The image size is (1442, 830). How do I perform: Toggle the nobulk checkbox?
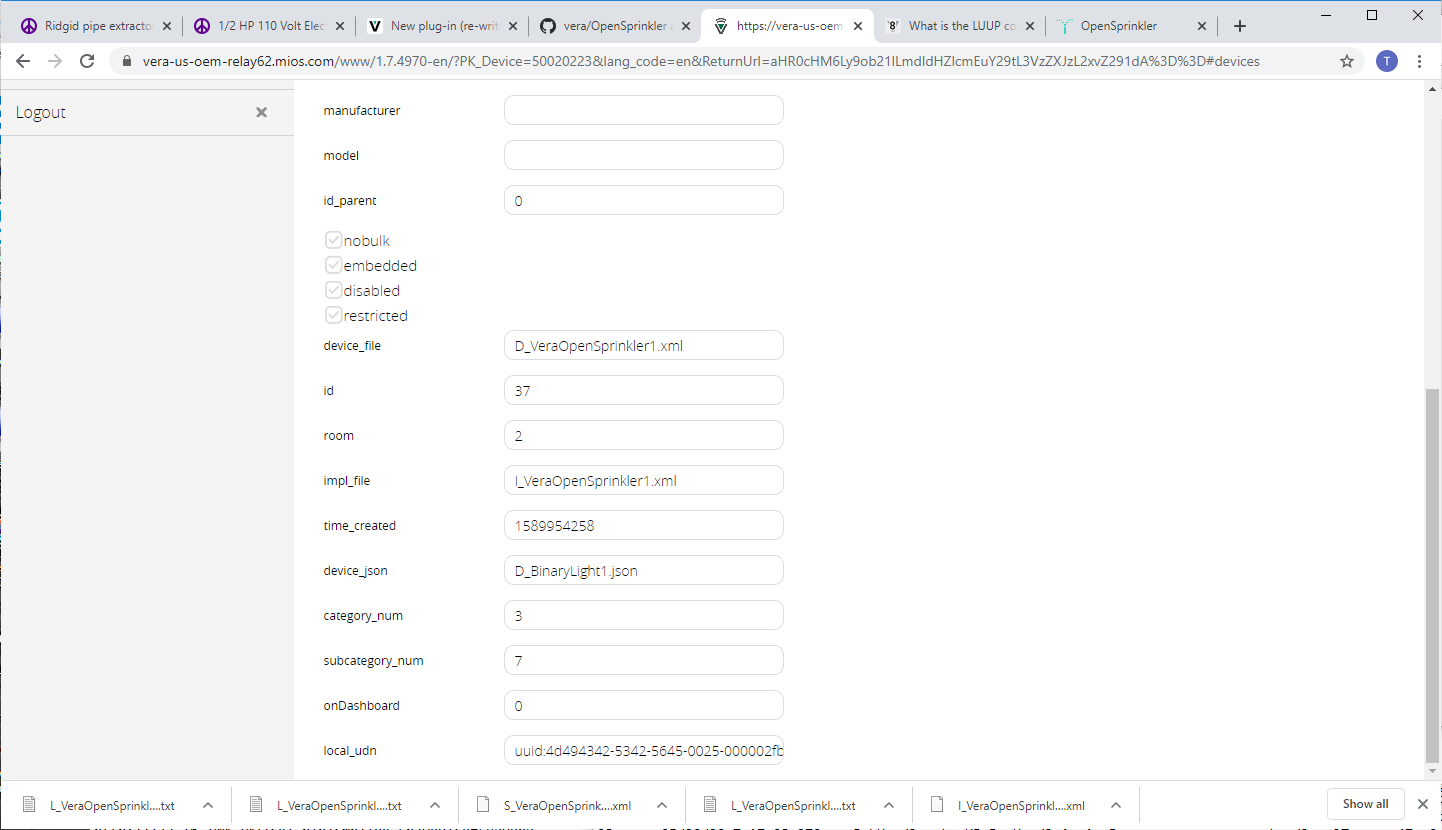pyautogui.click(x=334, y=240)
